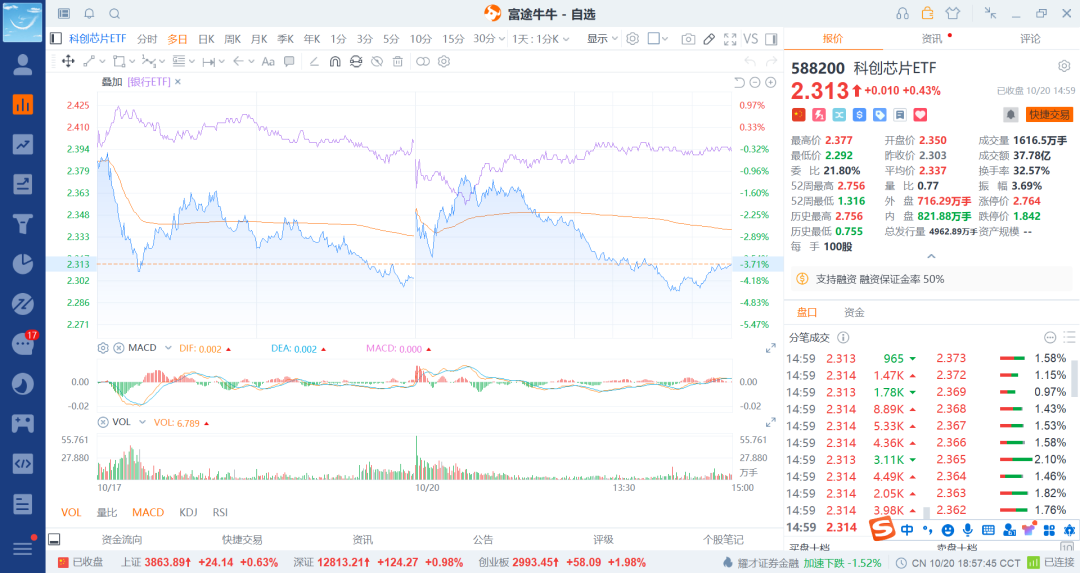Viewport: 1080px width, 573px height.
Task: Hide drawings with crossed-eye icon
Action: (x=377, y=61)
